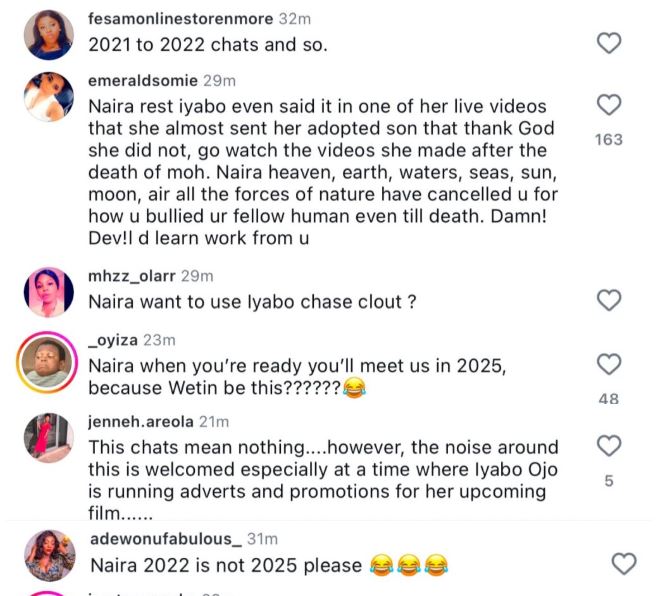Open the emeraldsomie username link
657x596 pixels.
click(142, 80)
